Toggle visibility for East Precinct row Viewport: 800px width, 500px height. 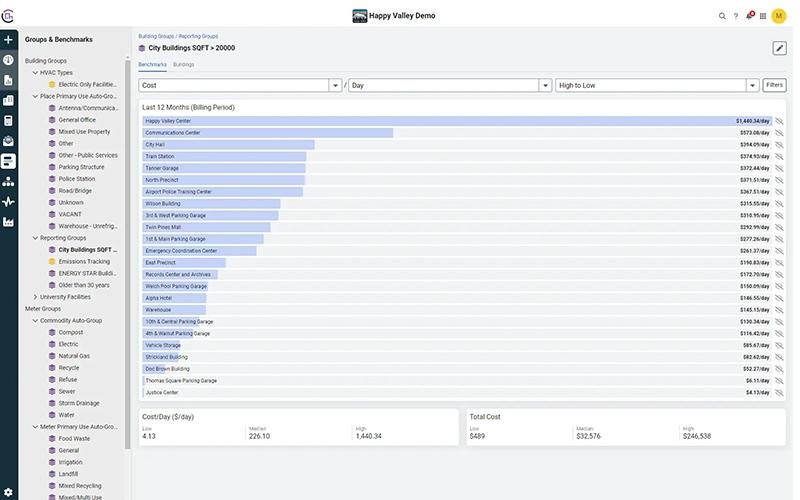(x=779, y=263)
